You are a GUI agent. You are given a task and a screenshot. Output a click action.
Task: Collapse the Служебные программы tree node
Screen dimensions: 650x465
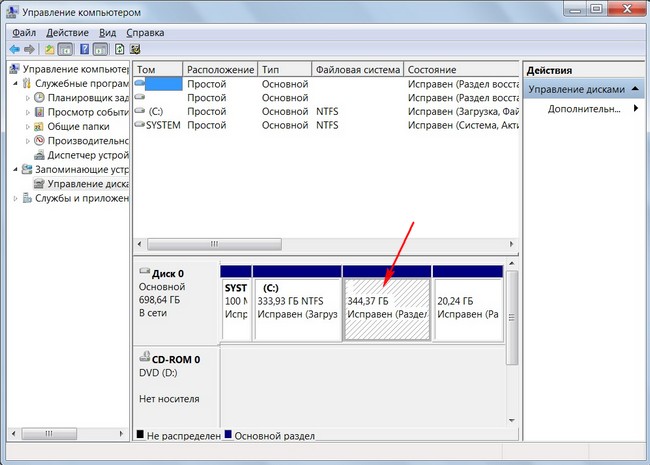(15, 84)
